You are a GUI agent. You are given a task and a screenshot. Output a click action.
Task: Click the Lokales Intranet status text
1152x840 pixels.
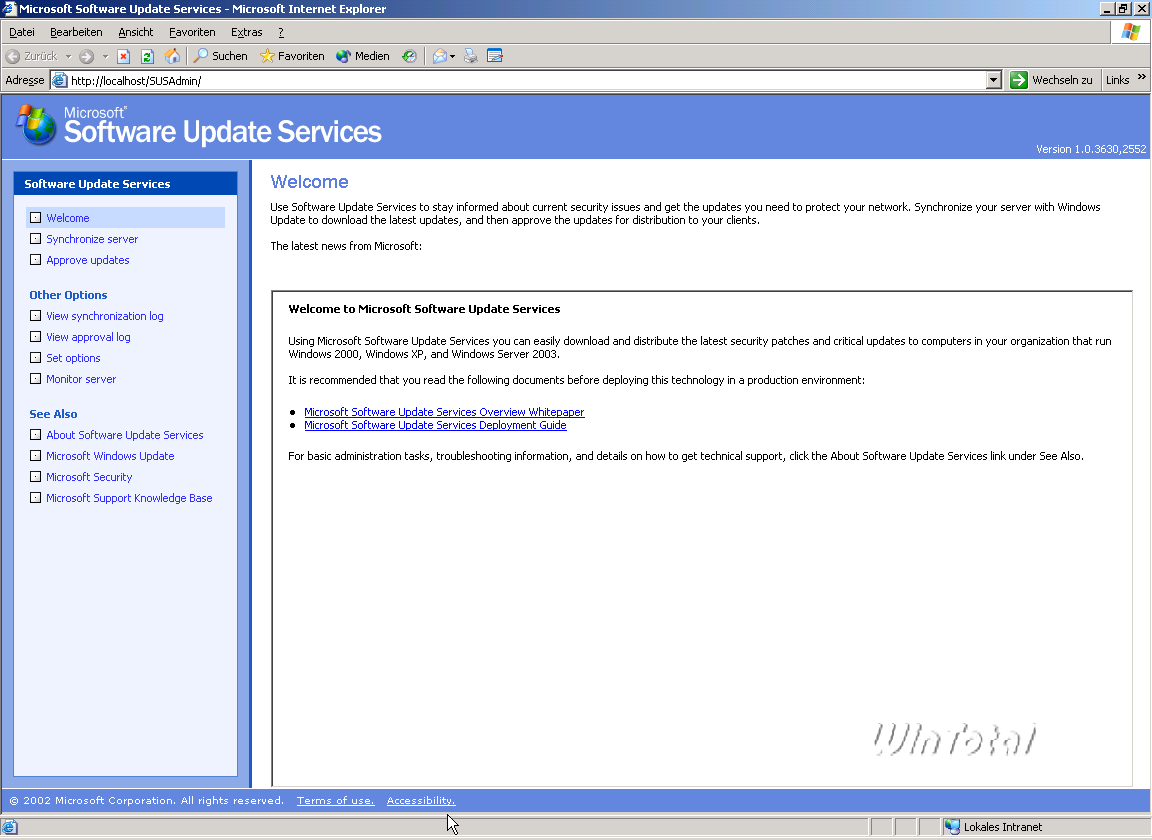(1003, 828)
